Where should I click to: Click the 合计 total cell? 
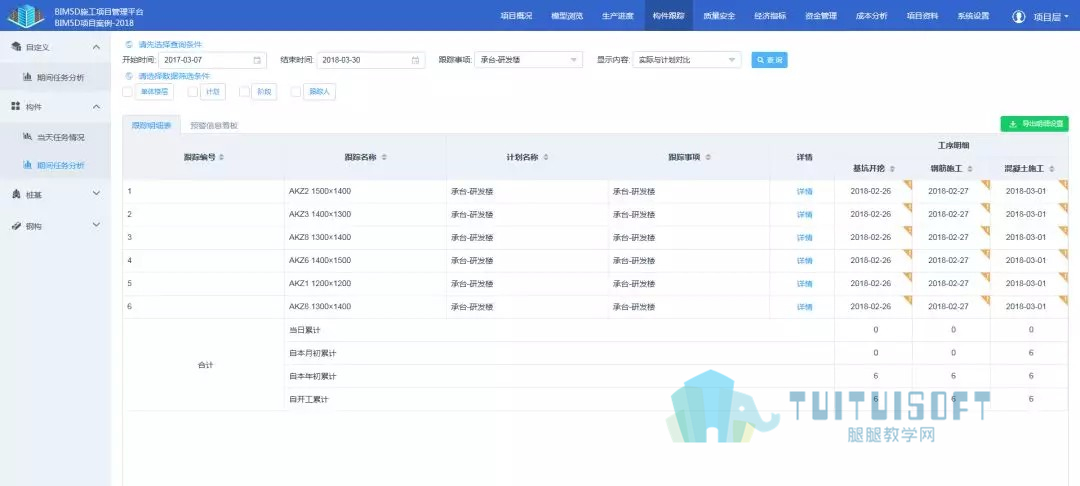click(205, 365)
